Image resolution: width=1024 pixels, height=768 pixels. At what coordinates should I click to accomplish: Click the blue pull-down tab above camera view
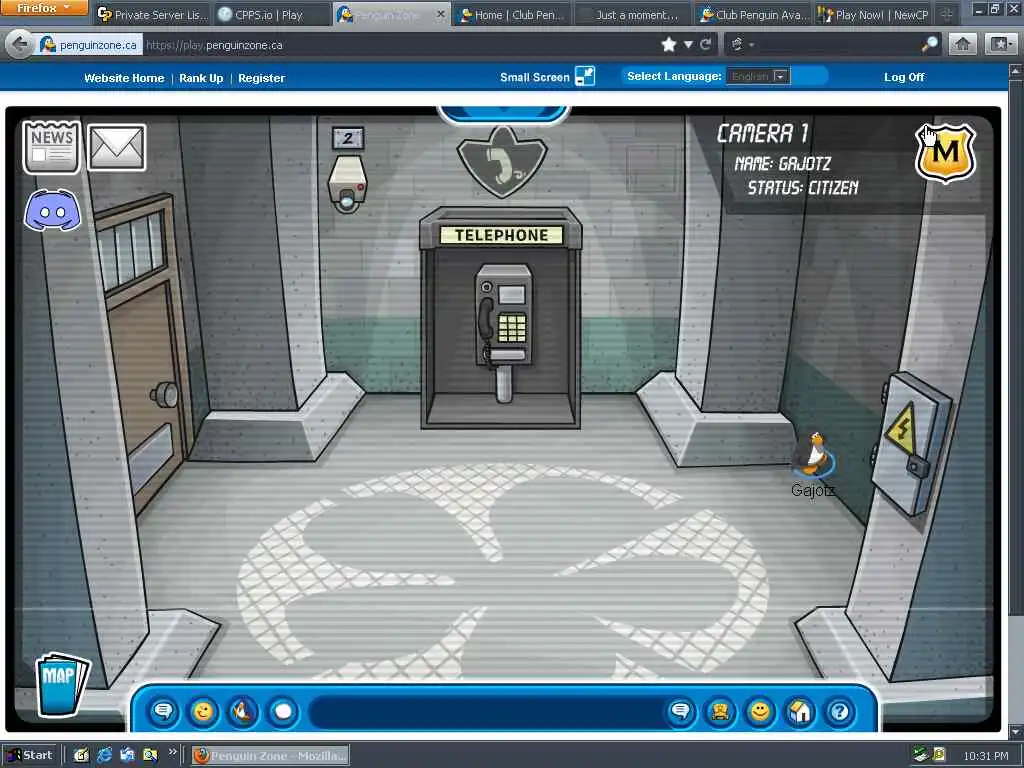click(503, 115)
